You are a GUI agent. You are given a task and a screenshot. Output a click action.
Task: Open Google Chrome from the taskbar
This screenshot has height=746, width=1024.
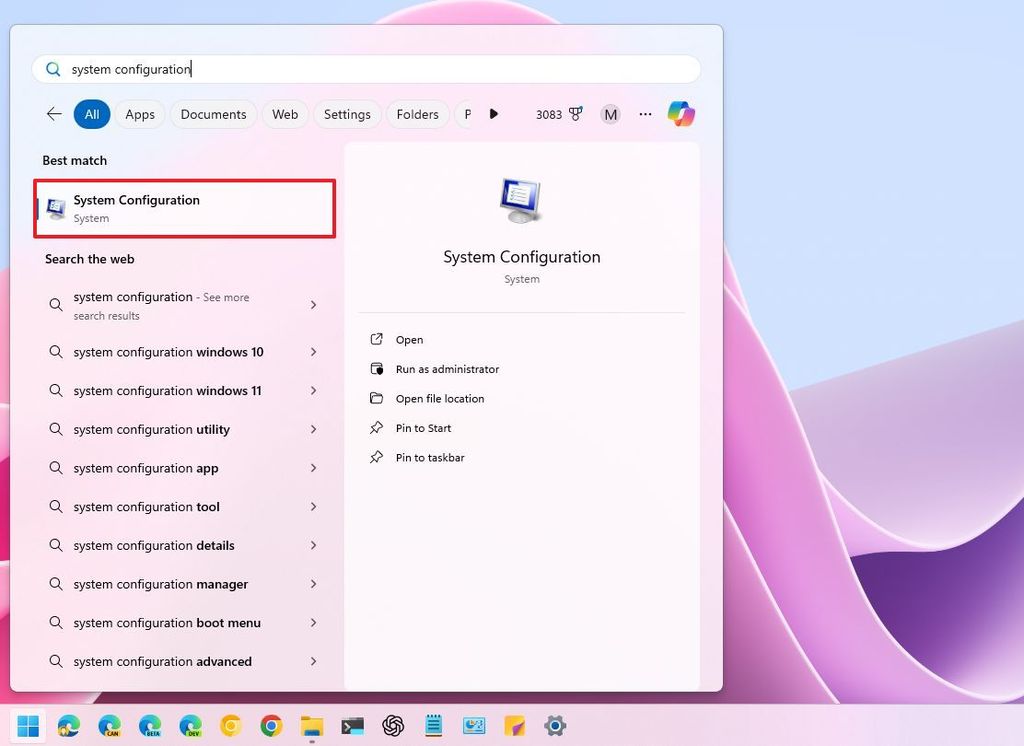[x=271, y=725]
